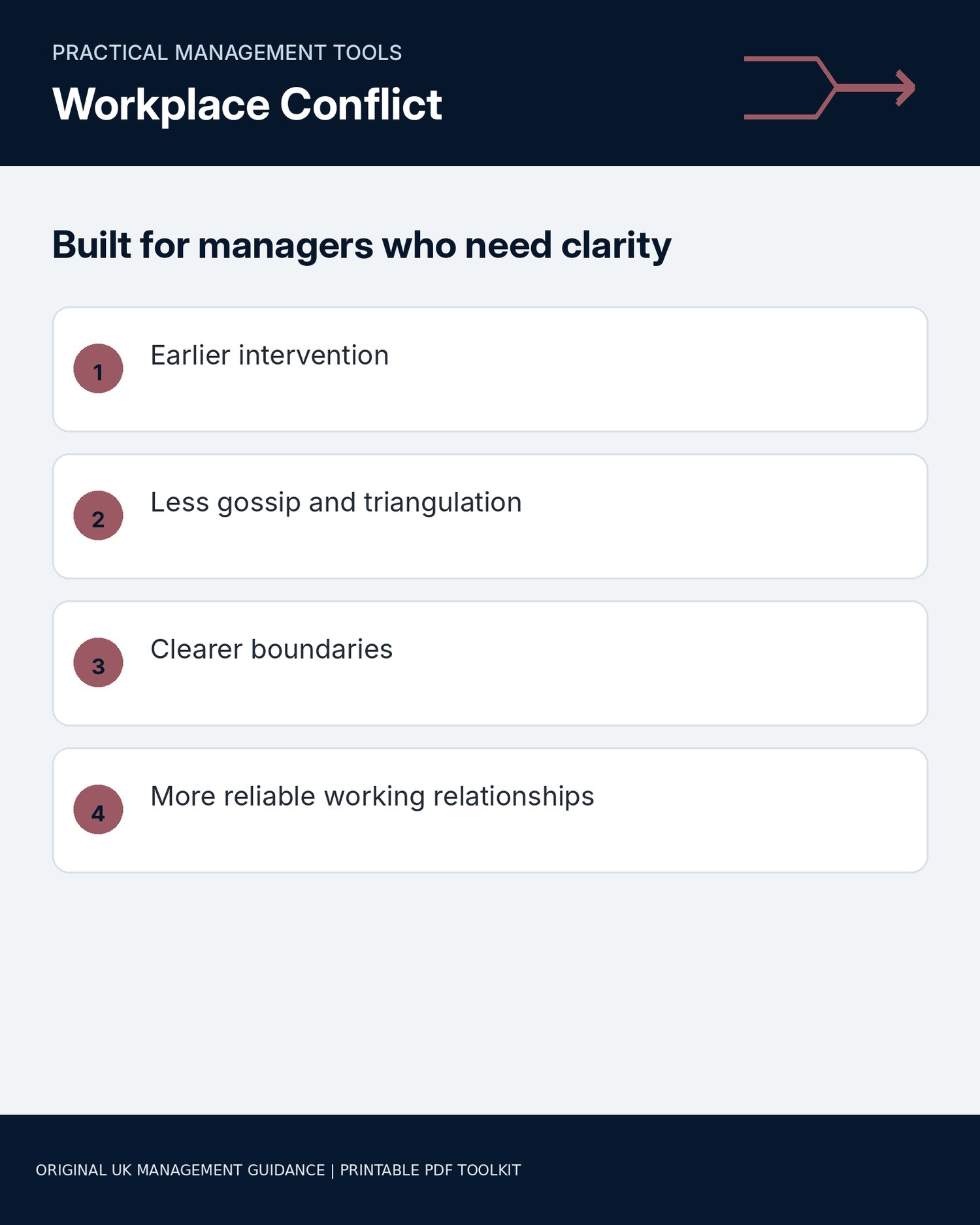Screen dimensions: 980x1225
Task: Click Printable PDF Toolkit footer text
Action: pos(431,1170)
